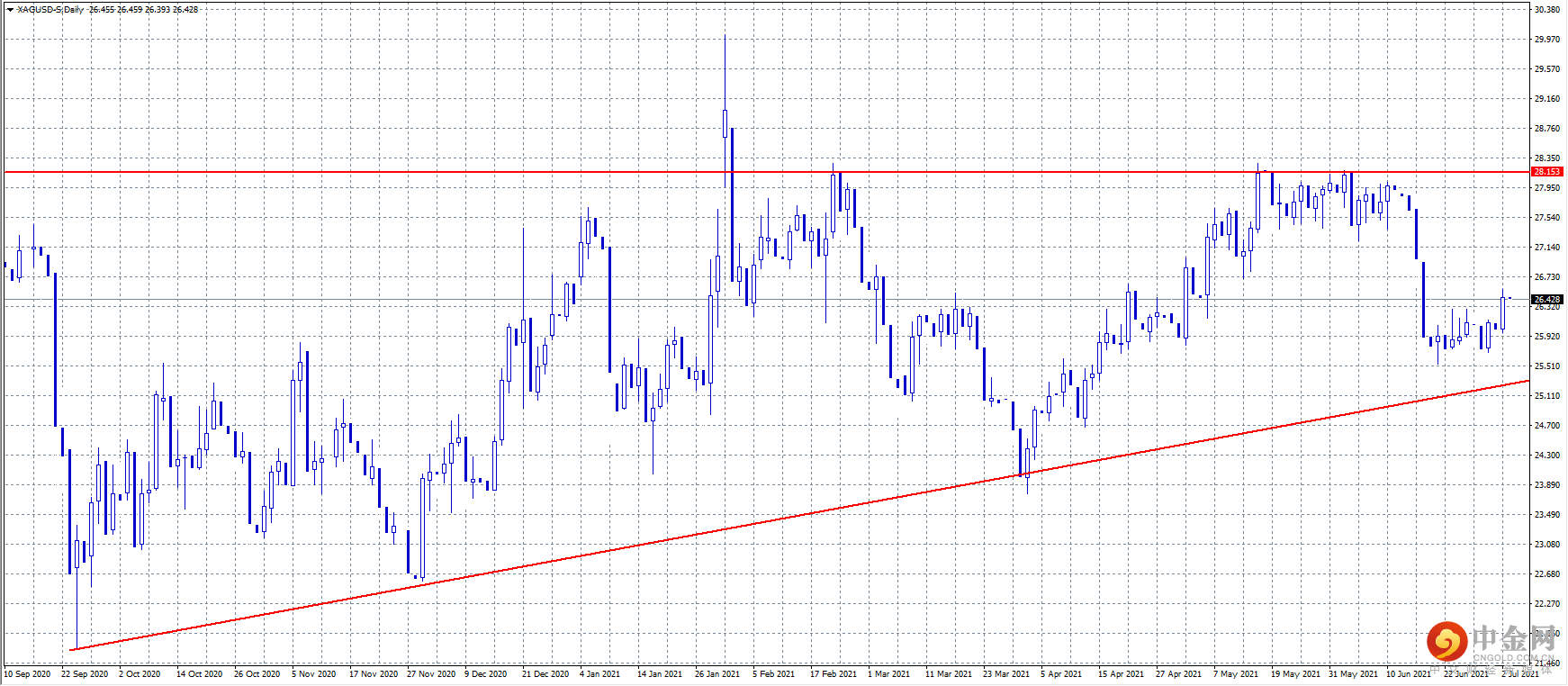
Task: Click the 30.380 price scale value
Action: pyautogui.click(x=1546, y=10)
